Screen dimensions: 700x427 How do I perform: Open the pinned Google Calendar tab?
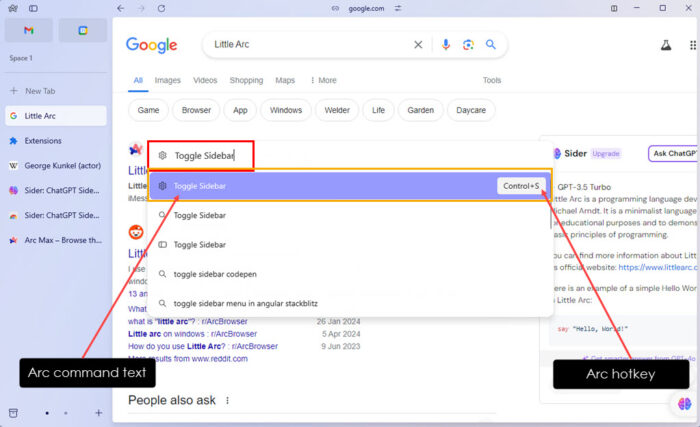[x=83, y=30]
